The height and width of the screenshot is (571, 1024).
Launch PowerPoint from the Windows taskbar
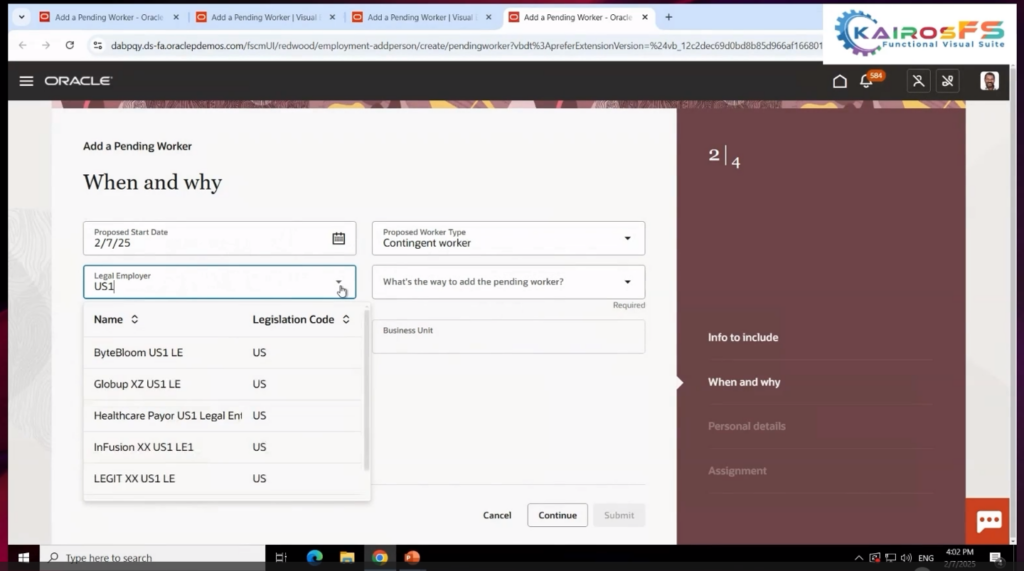(x=412, y=557)
